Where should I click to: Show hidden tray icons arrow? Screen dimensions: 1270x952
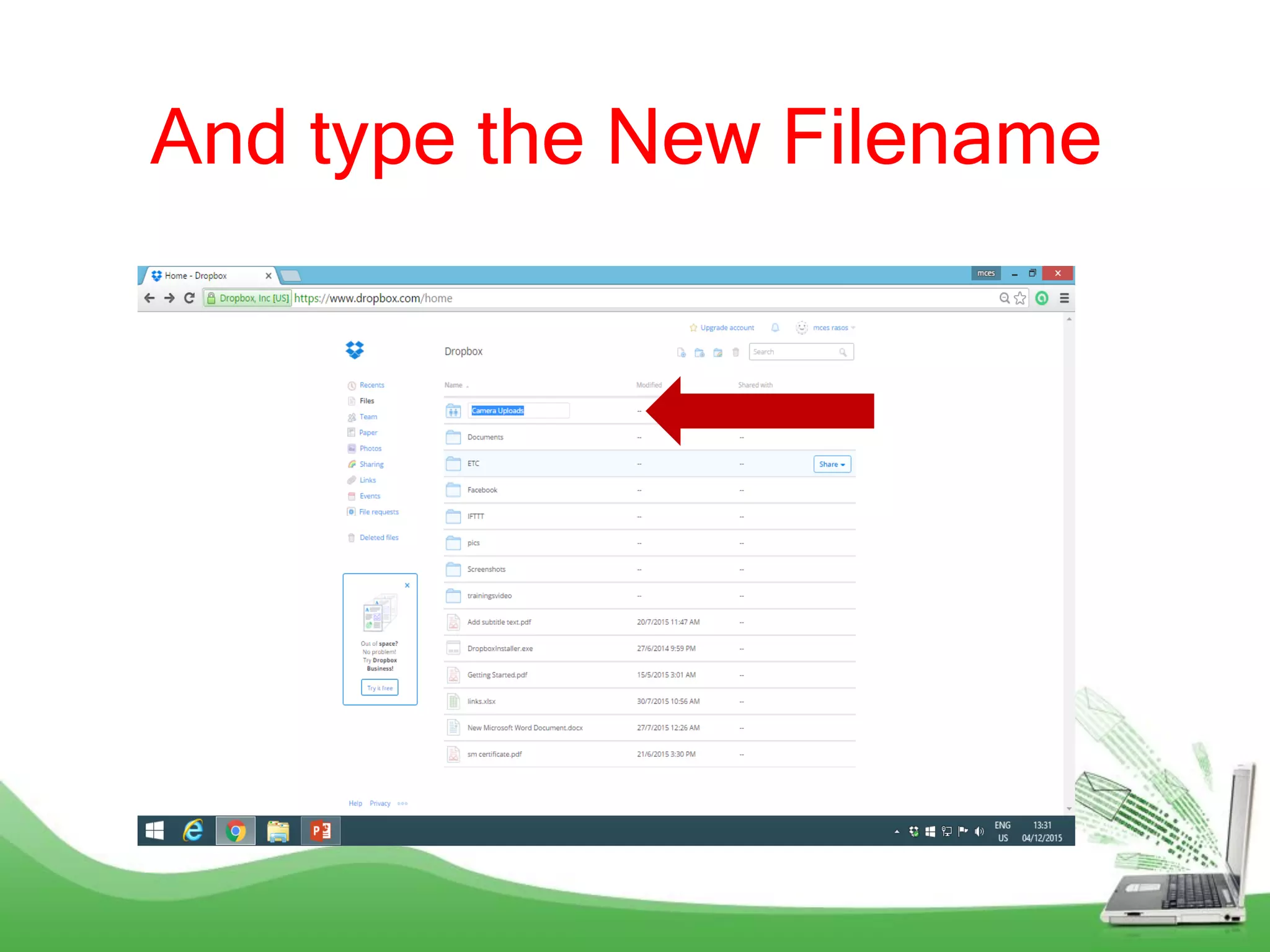click(x=897, y=832)
